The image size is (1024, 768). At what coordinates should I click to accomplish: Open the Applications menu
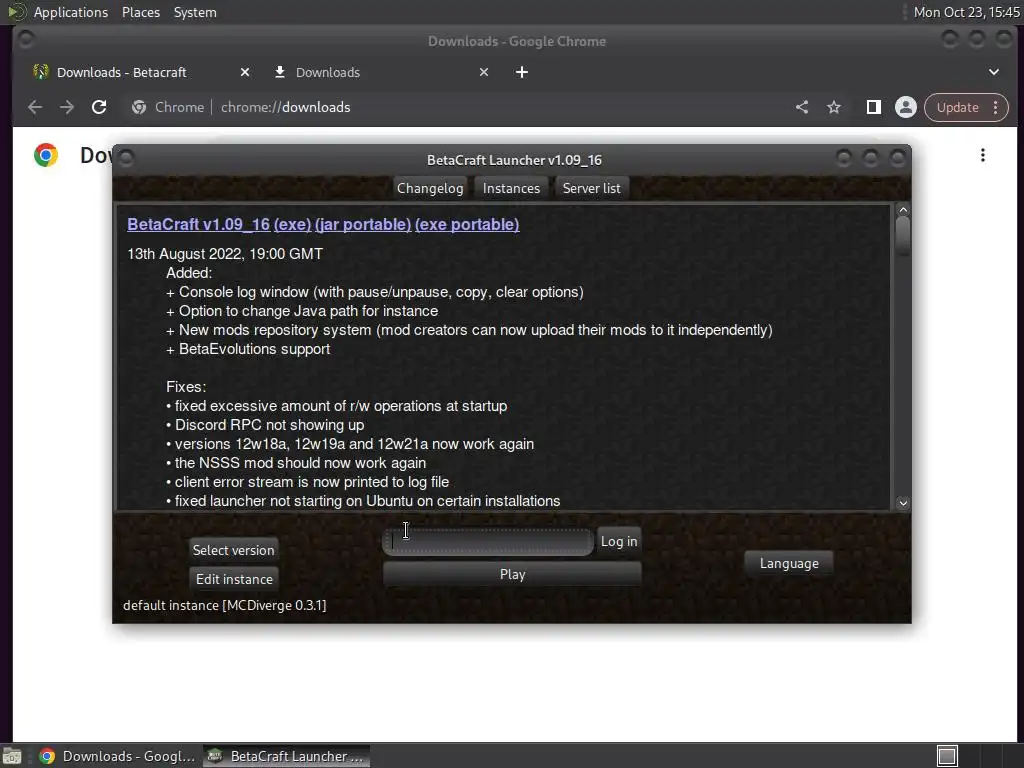click(71, 12)
